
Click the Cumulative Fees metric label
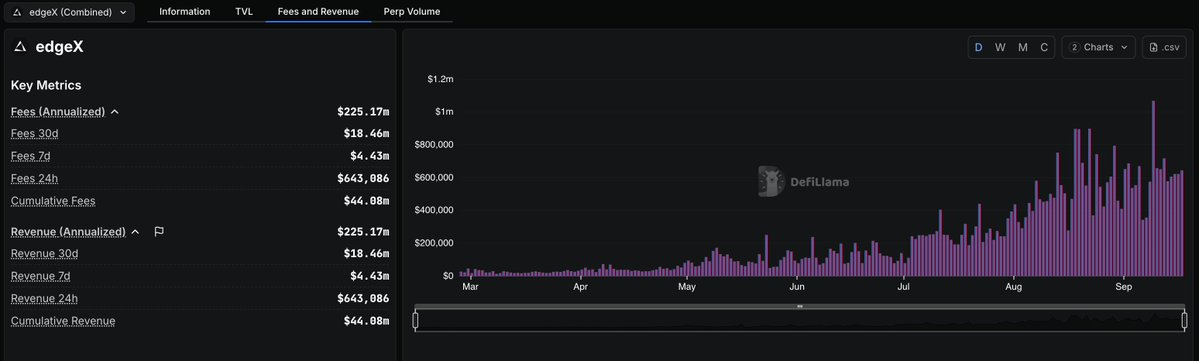pos(53,201)
